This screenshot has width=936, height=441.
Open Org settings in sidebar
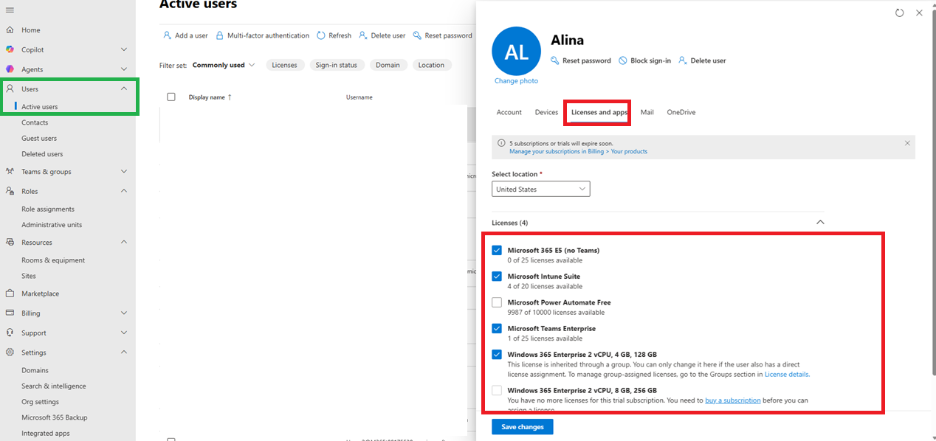[x=40, y=402]
